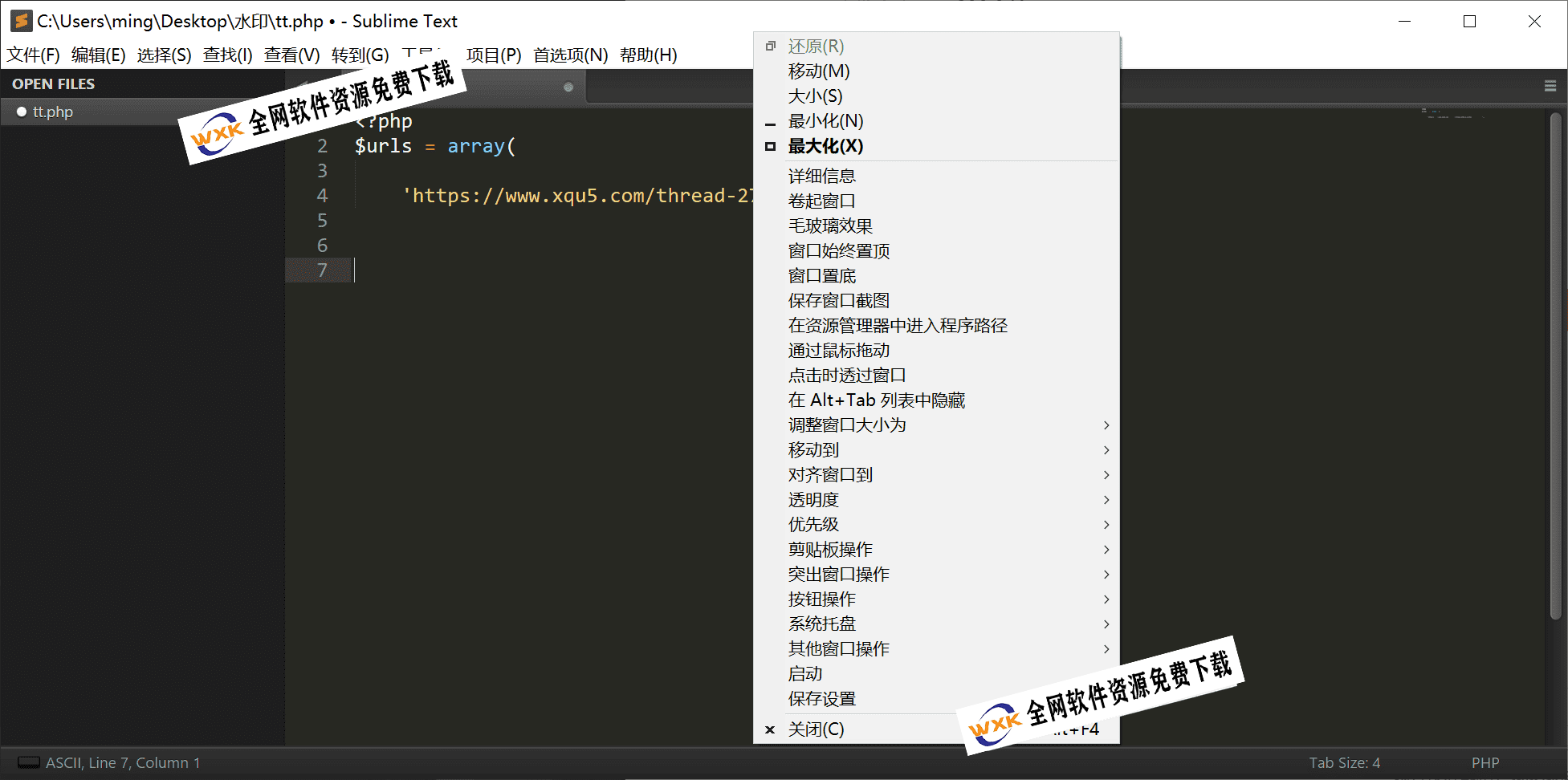Select tt.php in Open Files sidebar
Image resolution: width=1568 pixels, height=780 pixels.
[x=53, y=112]
